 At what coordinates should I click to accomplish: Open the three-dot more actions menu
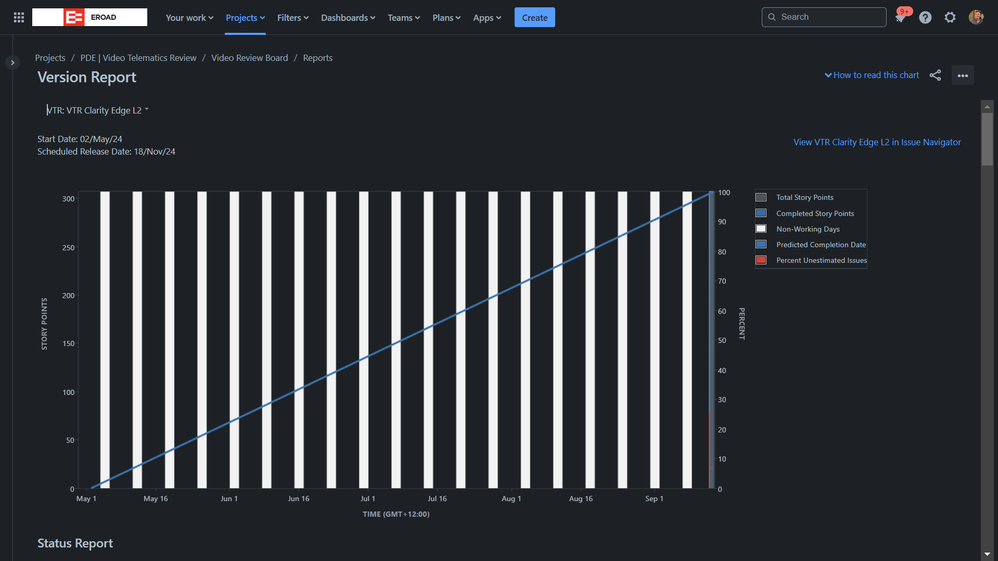click(x=962, y=75)
